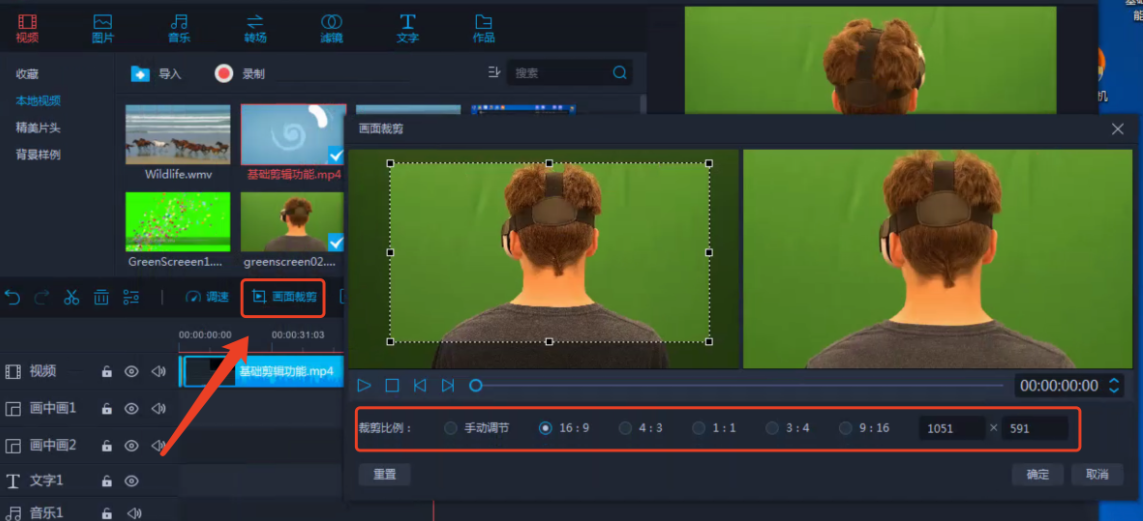Image resolution: width=1143 pixels, height=521 pixels.
Task: Close the 画面裁剪 dialog
Action: click(1117, 129)
